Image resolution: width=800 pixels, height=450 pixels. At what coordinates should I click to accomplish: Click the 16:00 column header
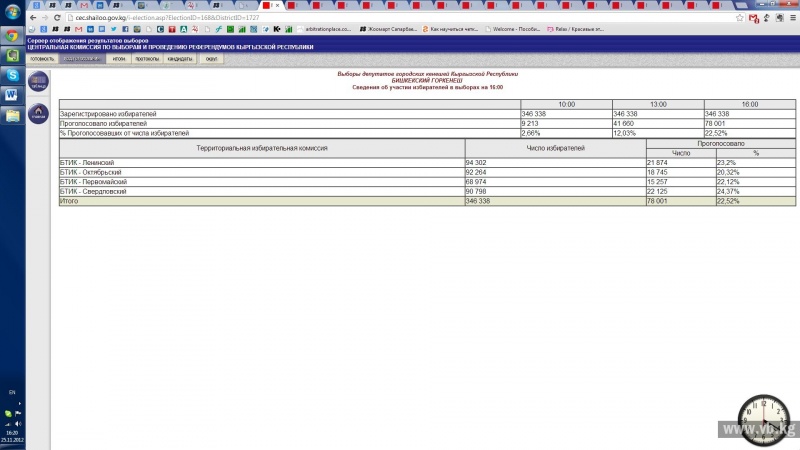point(750,105)
